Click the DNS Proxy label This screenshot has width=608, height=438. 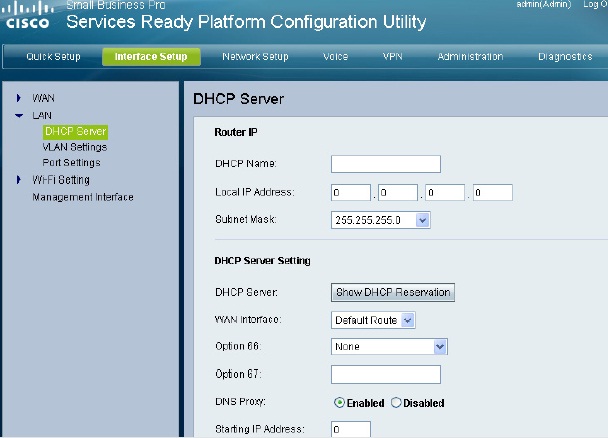pyautogui.click(x=240, y=402)
